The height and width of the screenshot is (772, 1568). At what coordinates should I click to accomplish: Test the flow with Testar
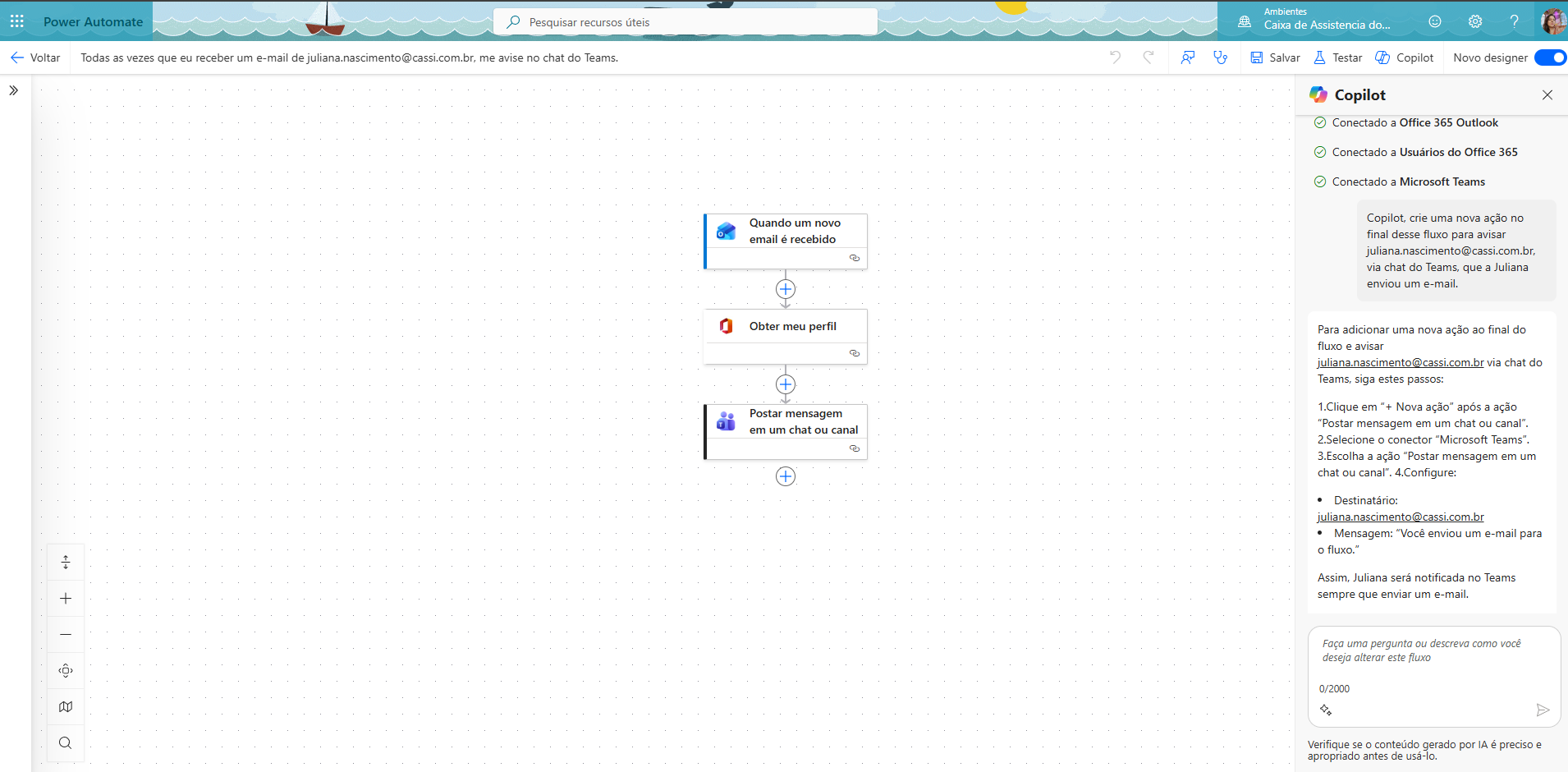pos(1338,57)
